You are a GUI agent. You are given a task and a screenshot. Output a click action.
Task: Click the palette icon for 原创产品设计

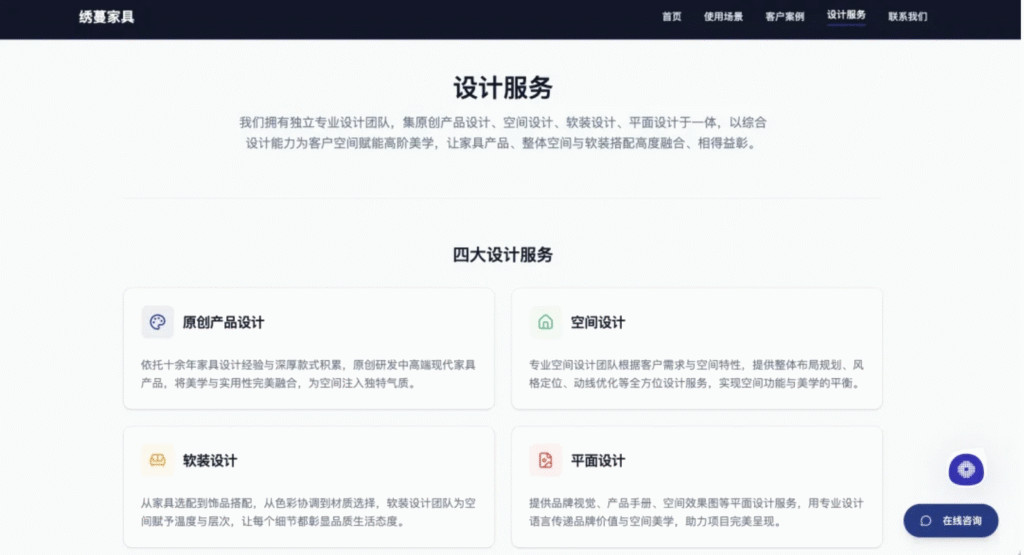coord(157,322)
